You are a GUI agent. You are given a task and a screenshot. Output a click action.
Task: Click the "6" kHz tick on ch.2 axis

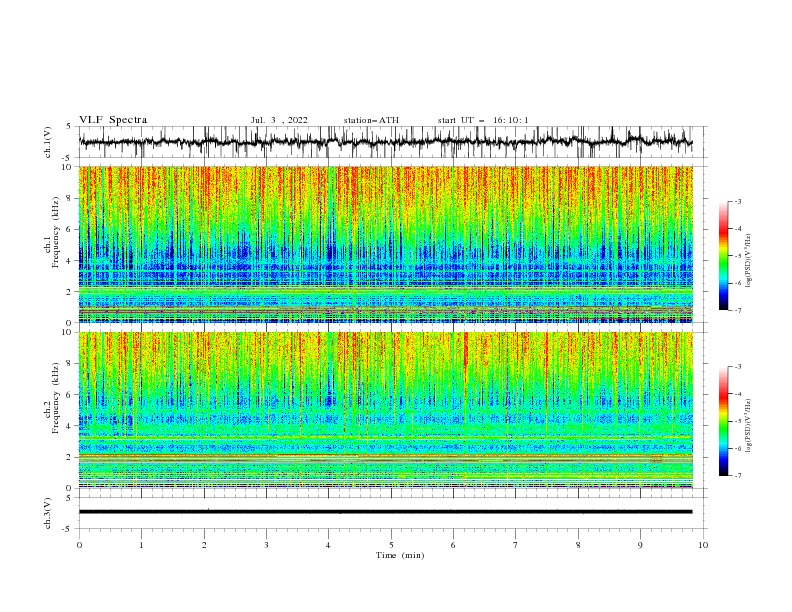pyautogui.click(x=69, y=394)
